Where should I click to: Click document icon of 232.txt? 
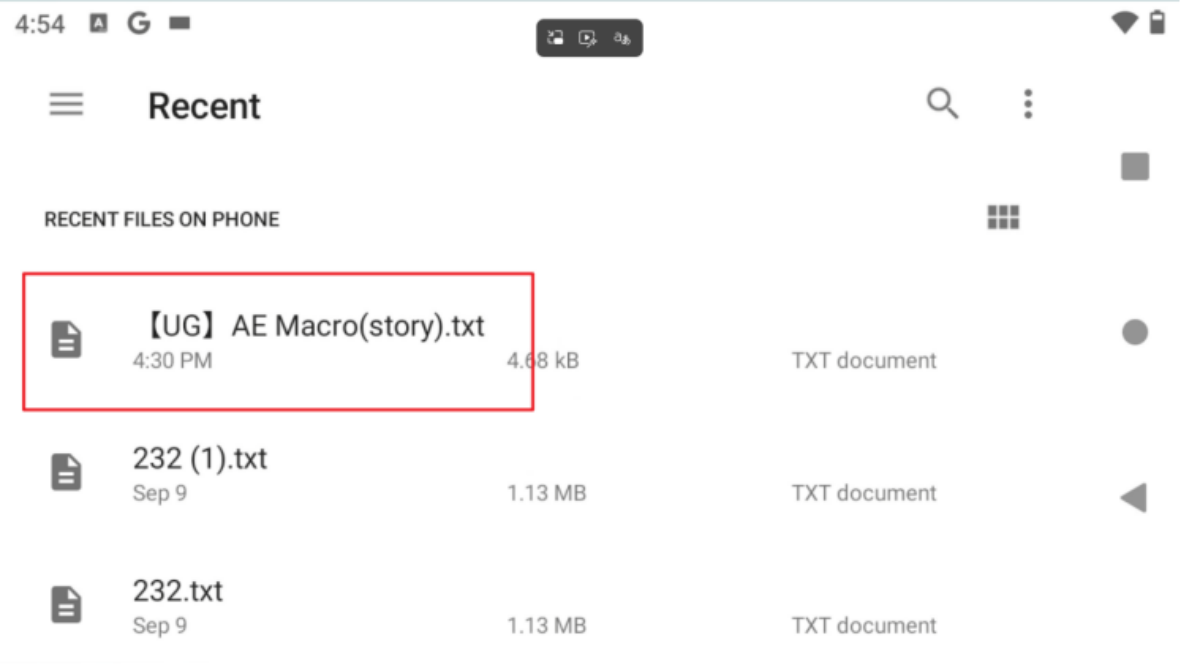[66, 605]
